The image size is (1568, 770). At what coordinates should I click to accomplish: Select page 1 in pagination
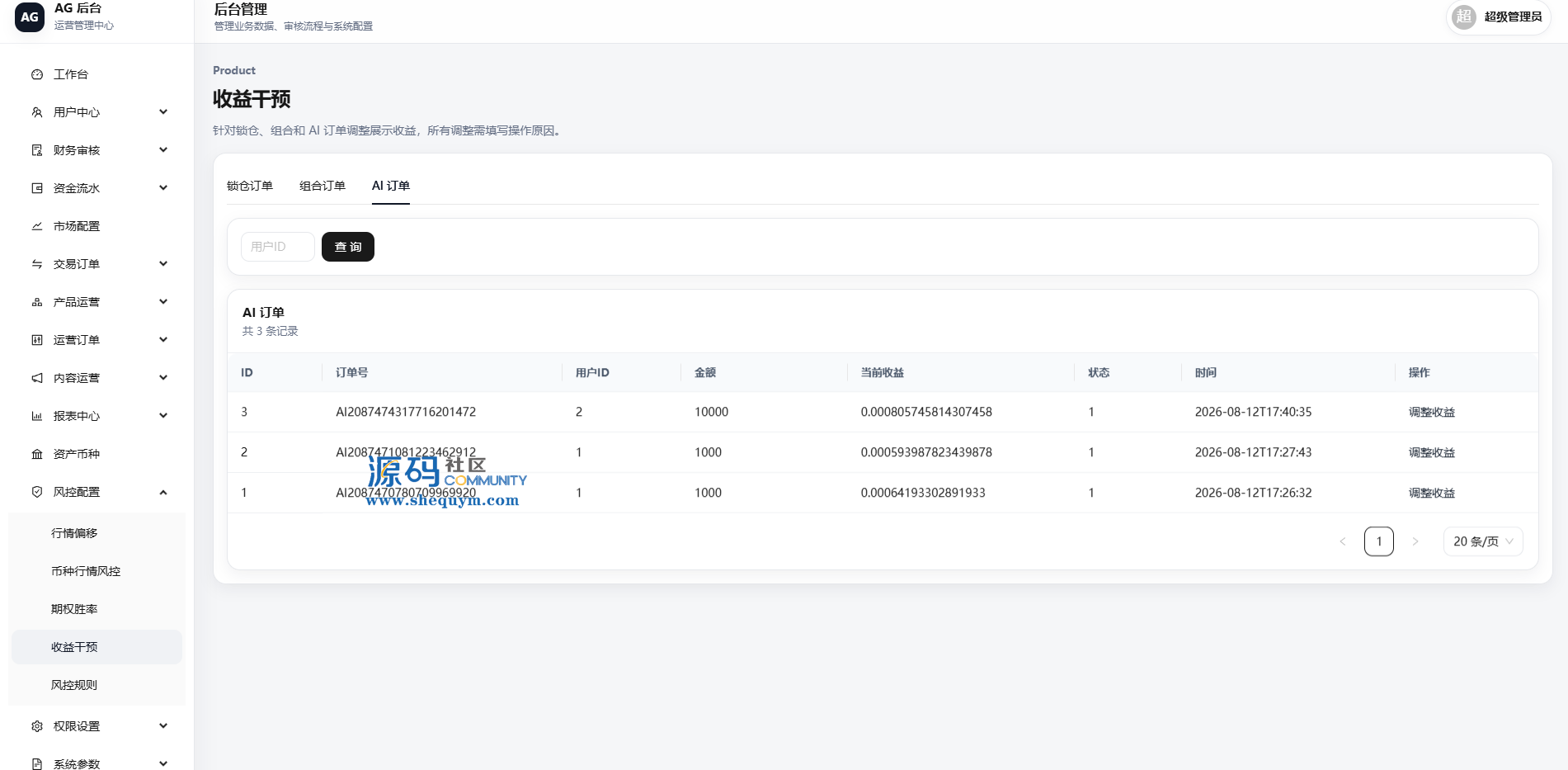pyautogui.click(x=1379, y=541)
